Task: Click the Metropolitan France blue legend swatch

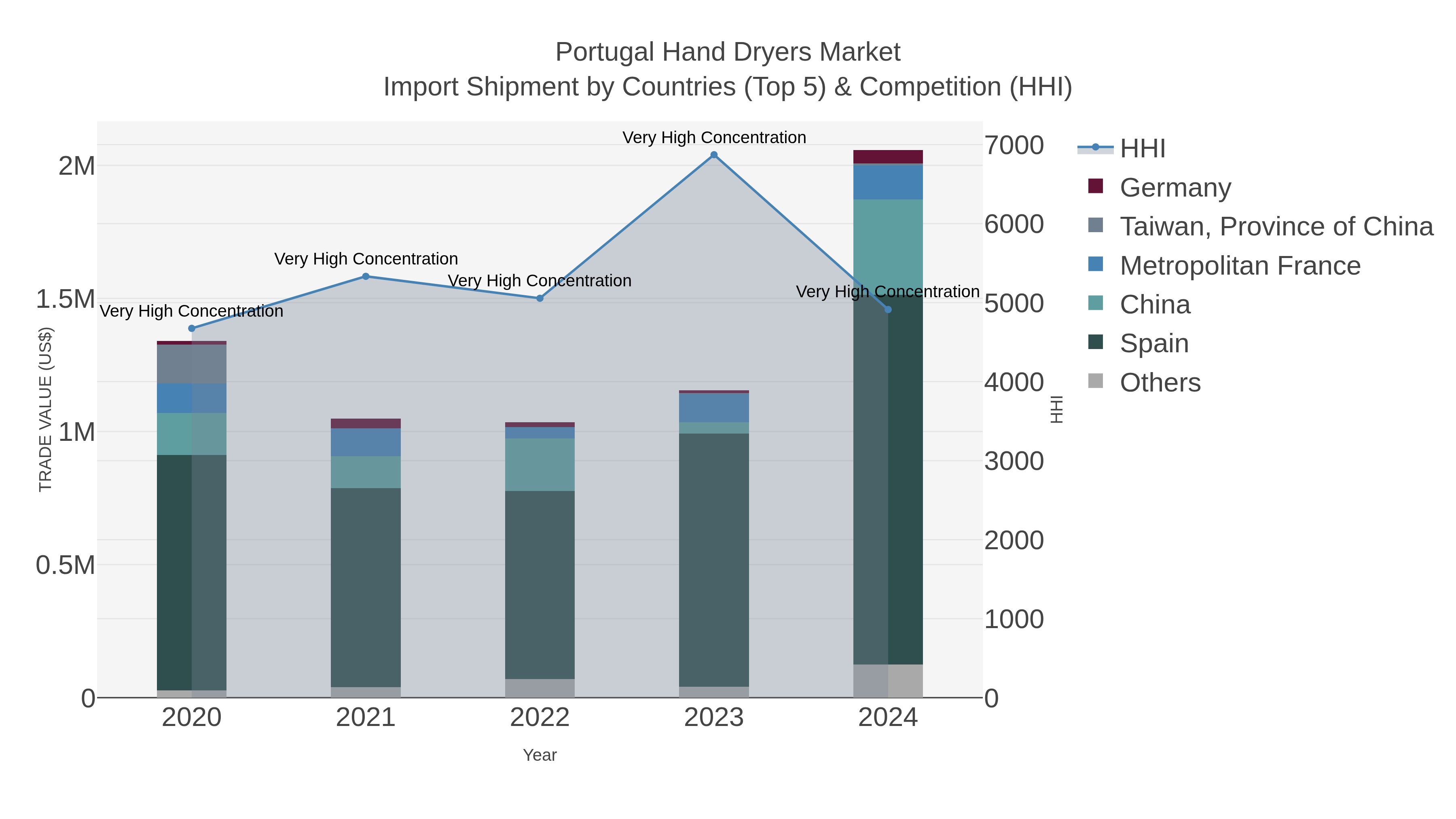Action: pyautogui.click(x=1095, y=264)
